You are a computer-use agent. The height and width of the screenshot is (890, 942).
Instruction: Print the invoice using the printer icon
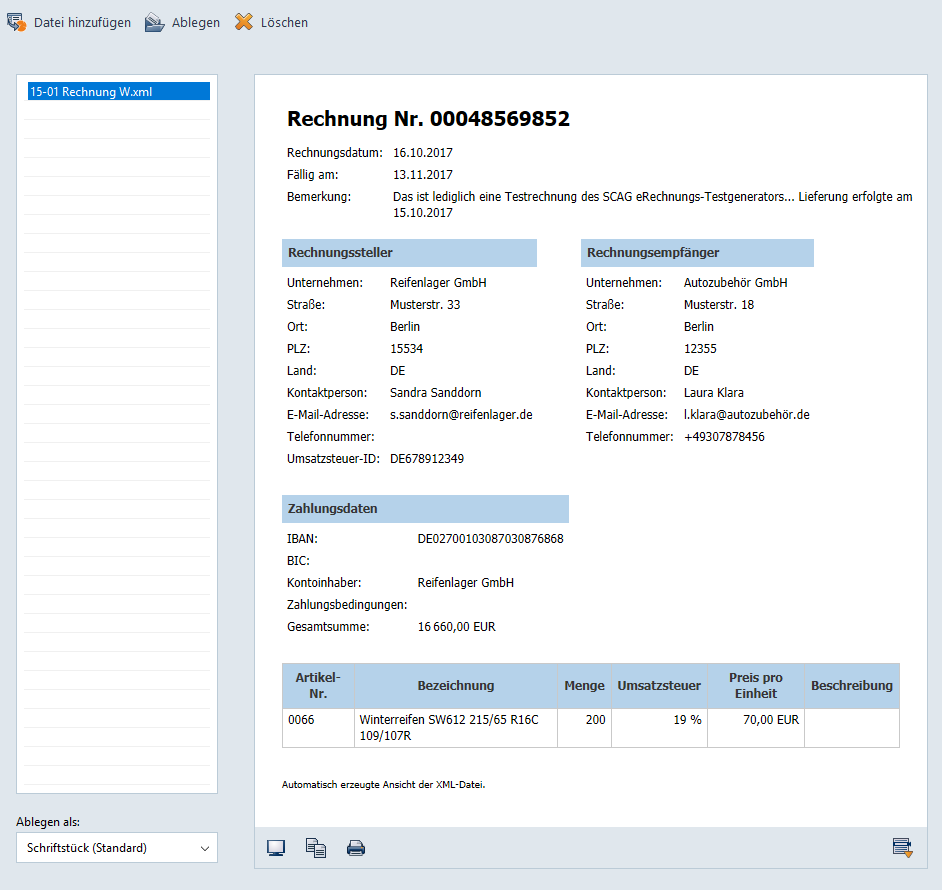tap(356, 848)
